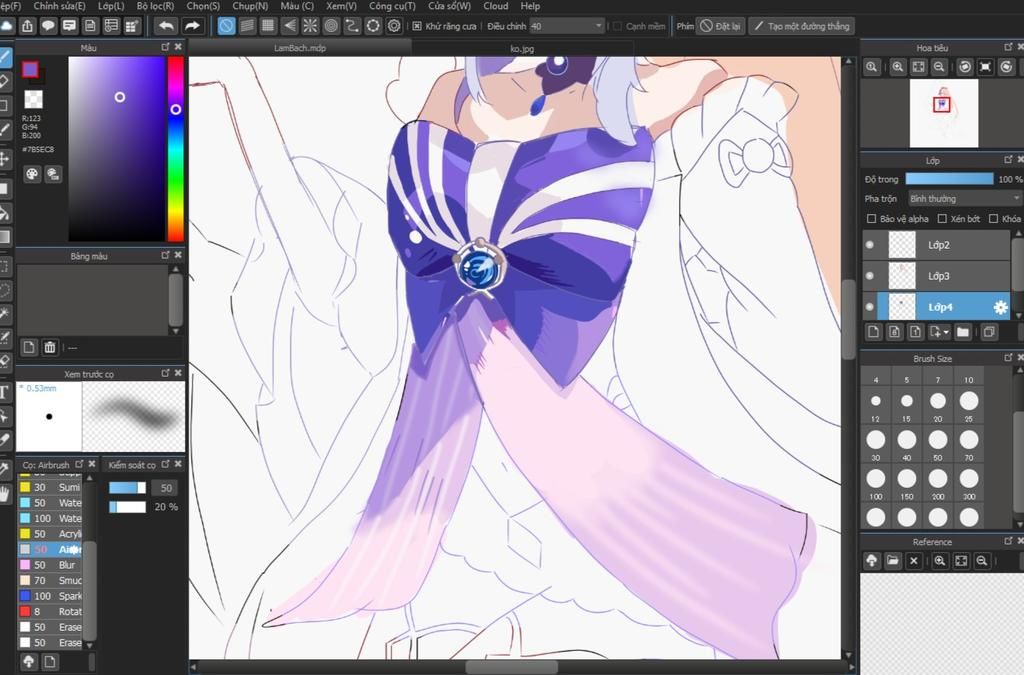Select the Text tool in the left toolbar

(4, 392)
